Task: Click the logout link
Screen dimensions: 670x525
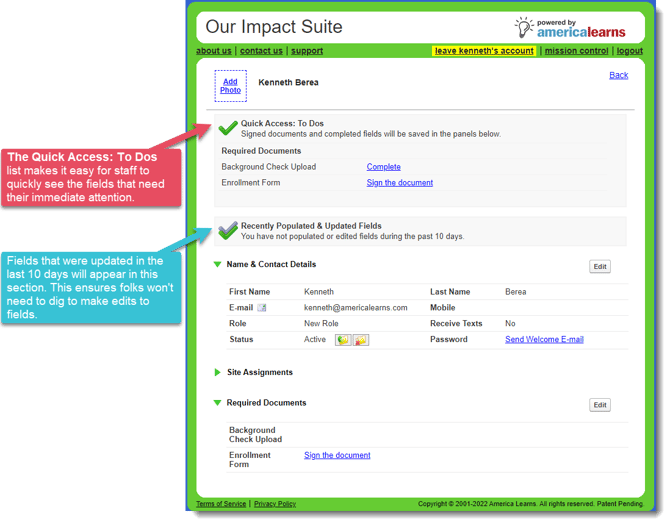Action: [630, 51]
